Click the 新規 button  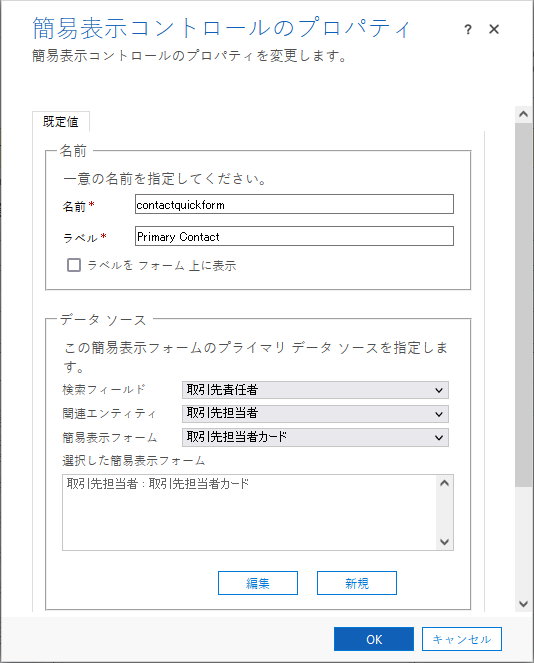(357, 583)
